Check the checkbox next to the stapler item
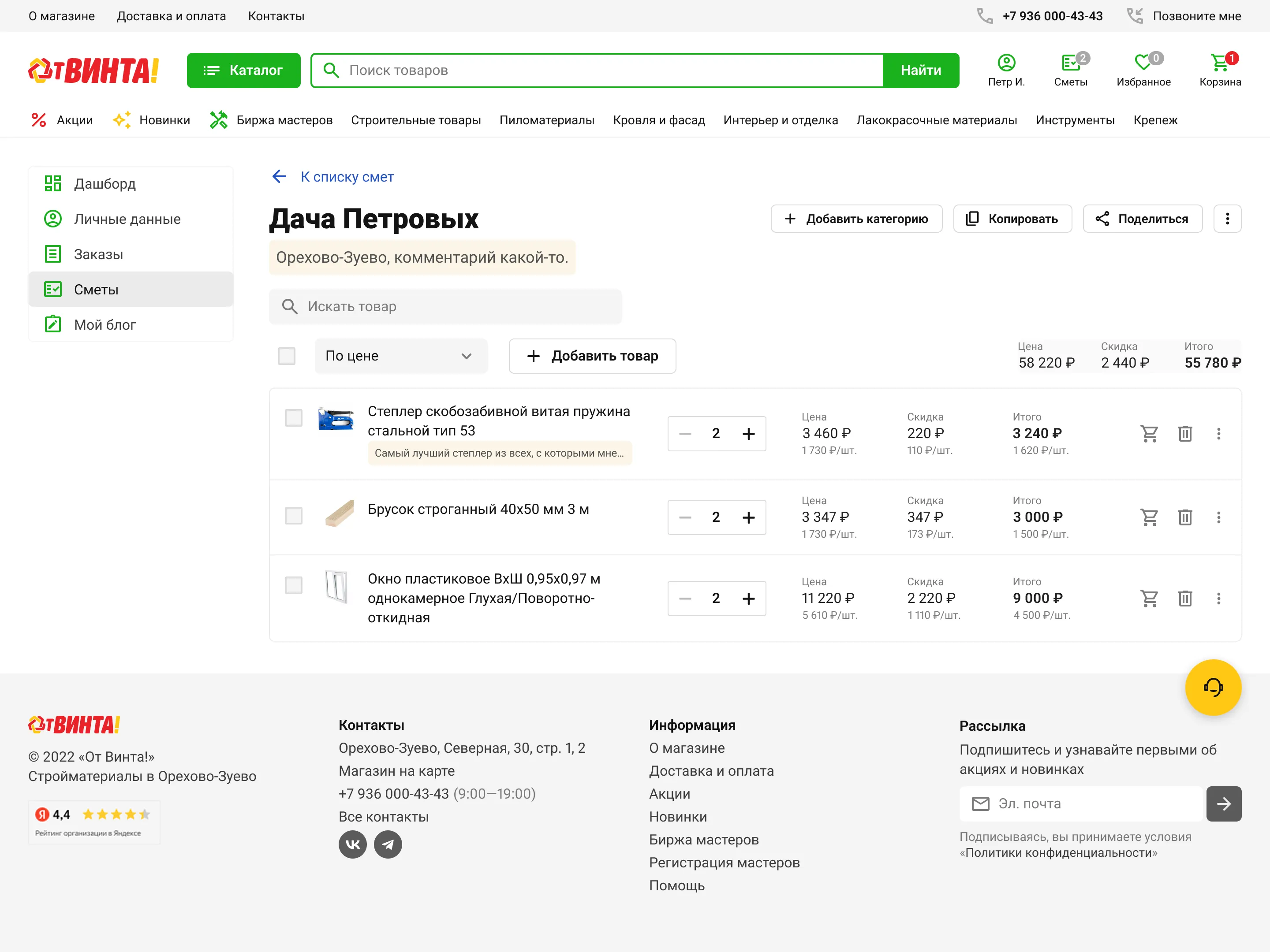Image resolution: width=1270 pixels, height=952 pixels. click(x=293, y=418)
